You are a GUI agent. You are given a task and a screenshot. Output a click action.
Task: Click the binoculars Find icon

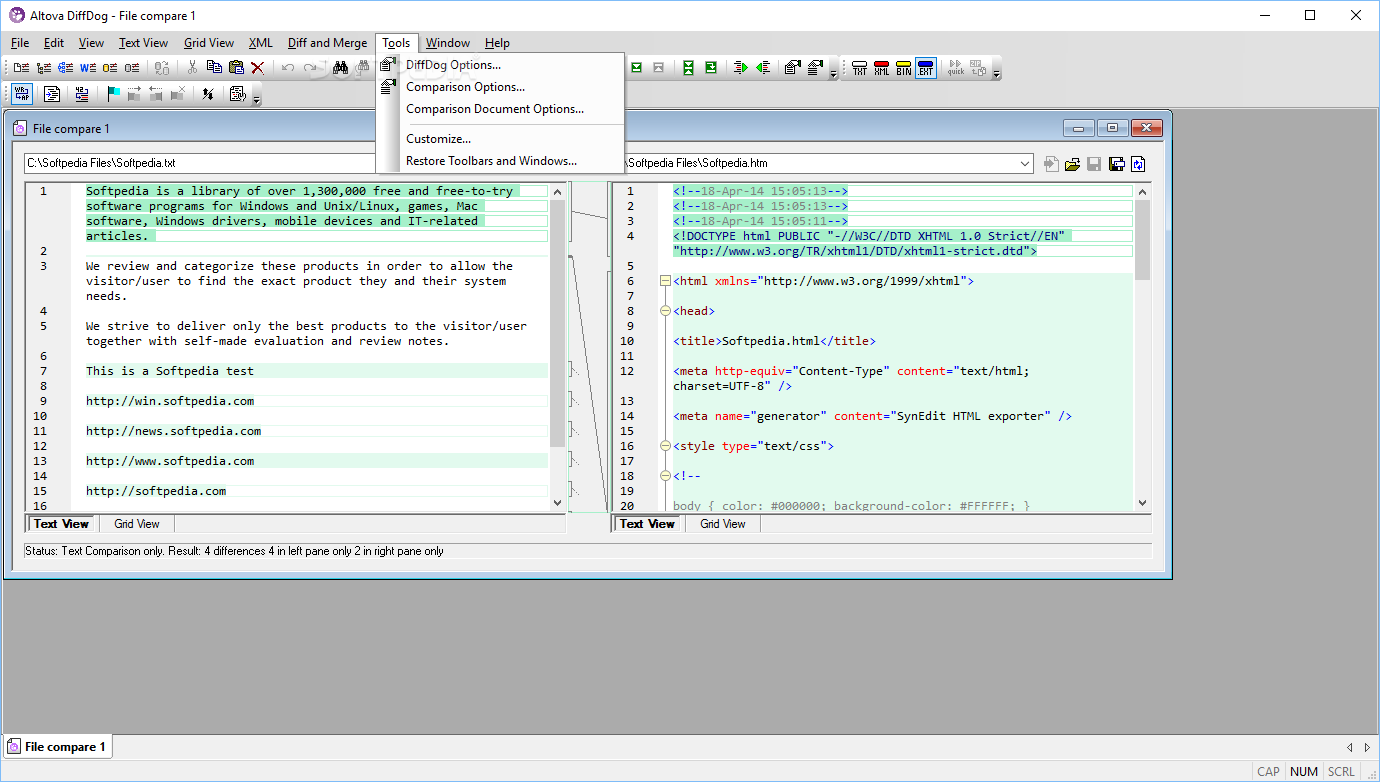[x=340, y=68]
